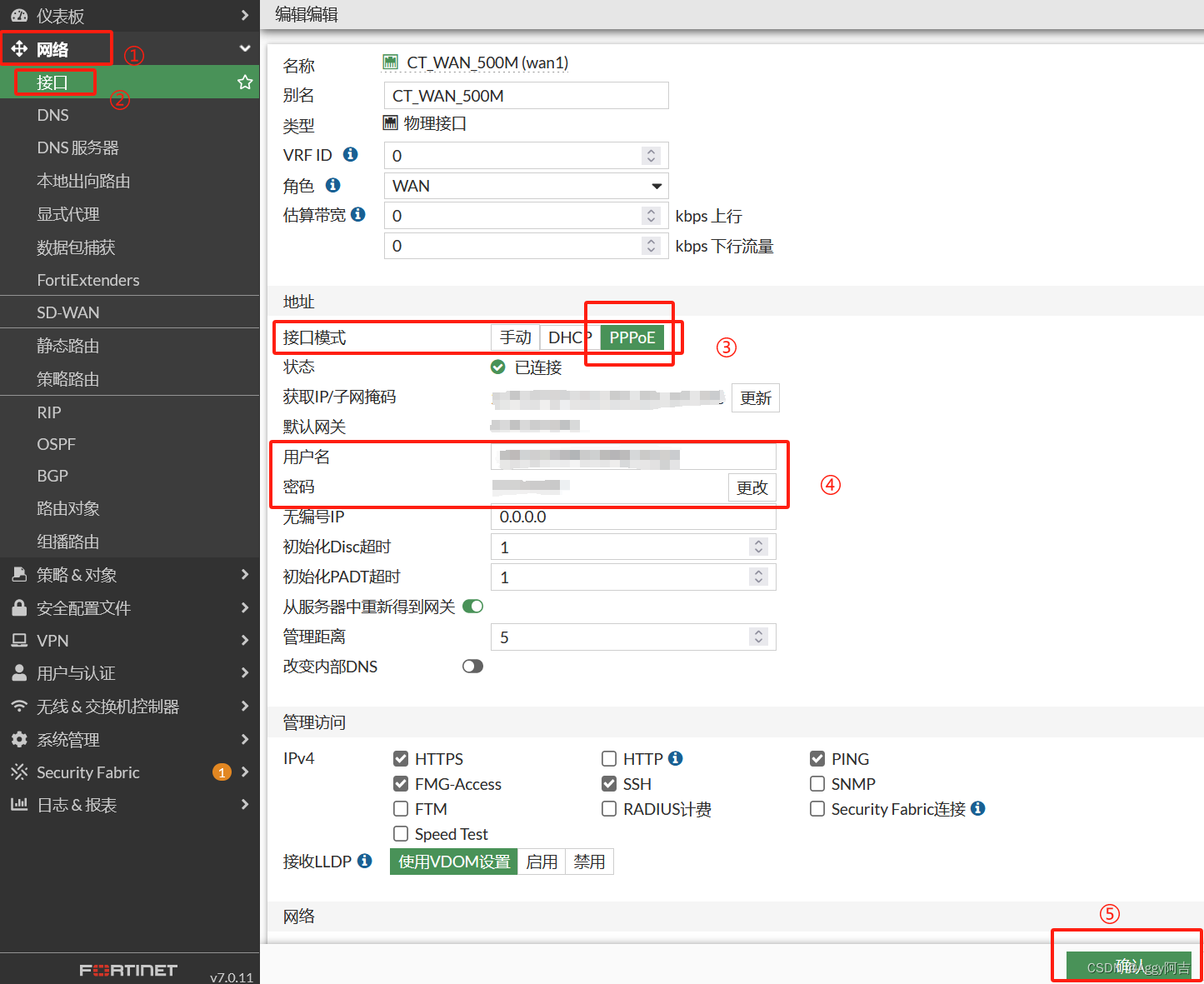Select PPPoE interface mode
Screen dimensions: 1204x984
632,337
